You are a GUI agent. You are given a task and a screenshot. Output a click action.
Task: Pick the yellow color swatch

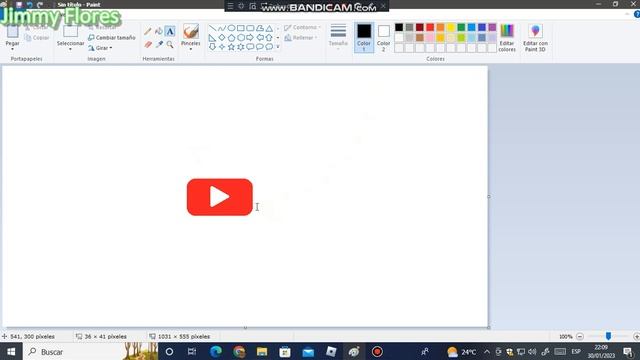(x=451, y=27)
